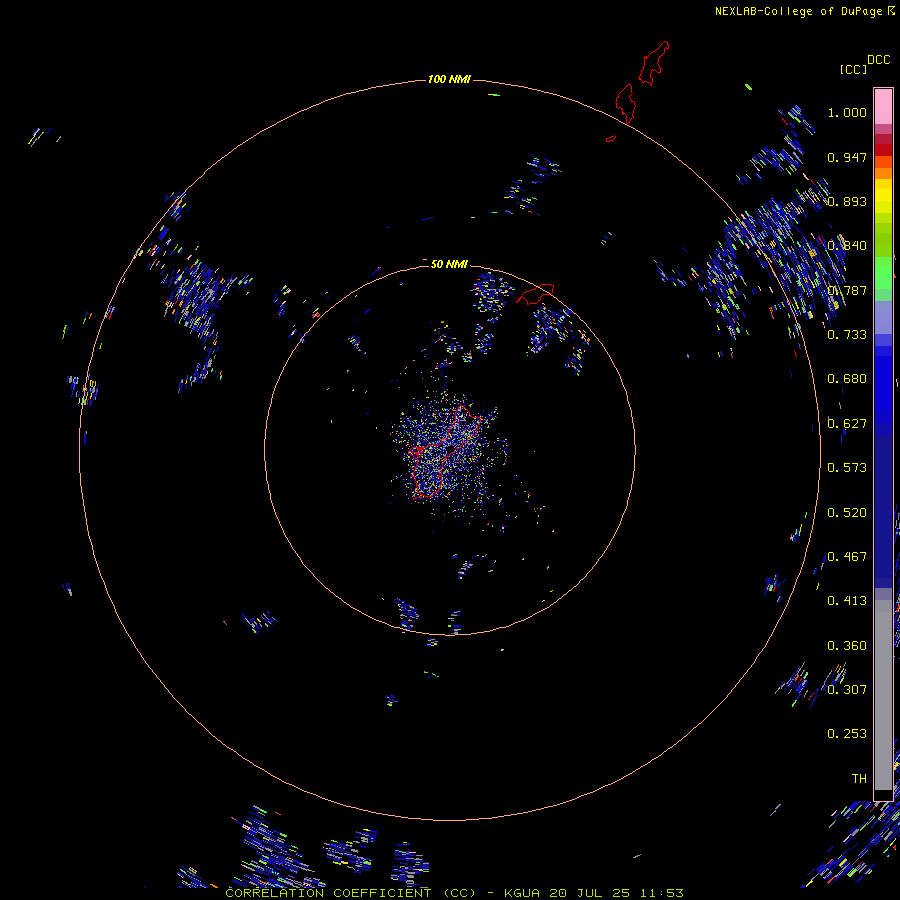This screenshot has width=900, height=900.
Task: Pick the black TH segment at the bar bottom
Action: click(883, 794)
